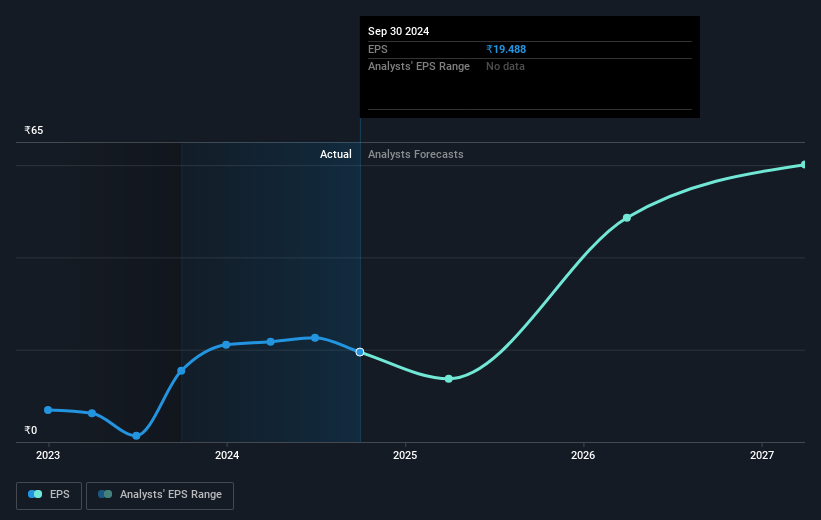The height and width of the screenshot is (520, 821).
Task: Click the 'Analysts Forecasts' section label
Action: coord(416,154)
